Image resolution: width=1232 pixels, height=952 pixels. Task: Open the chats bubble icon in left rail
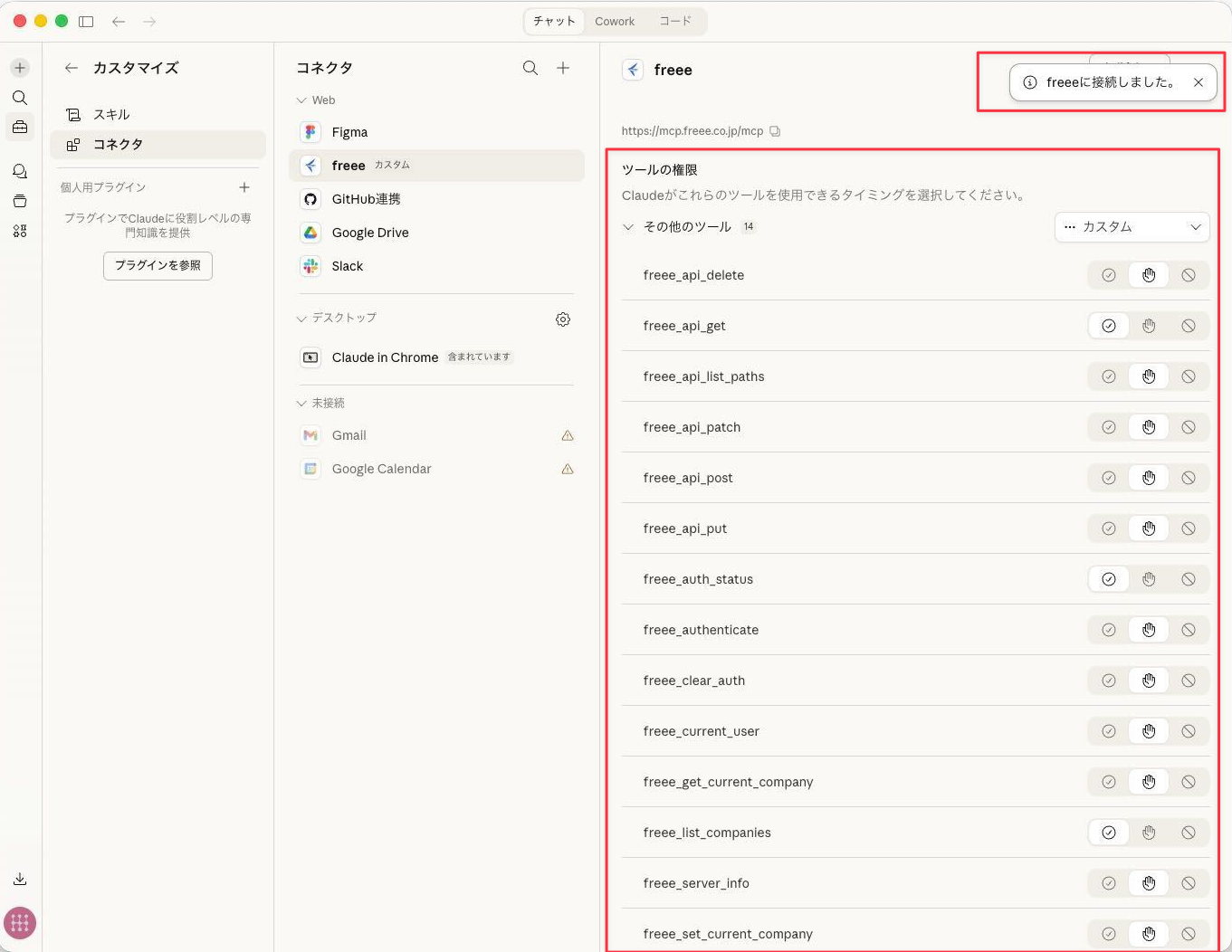[x=20, y=171]
